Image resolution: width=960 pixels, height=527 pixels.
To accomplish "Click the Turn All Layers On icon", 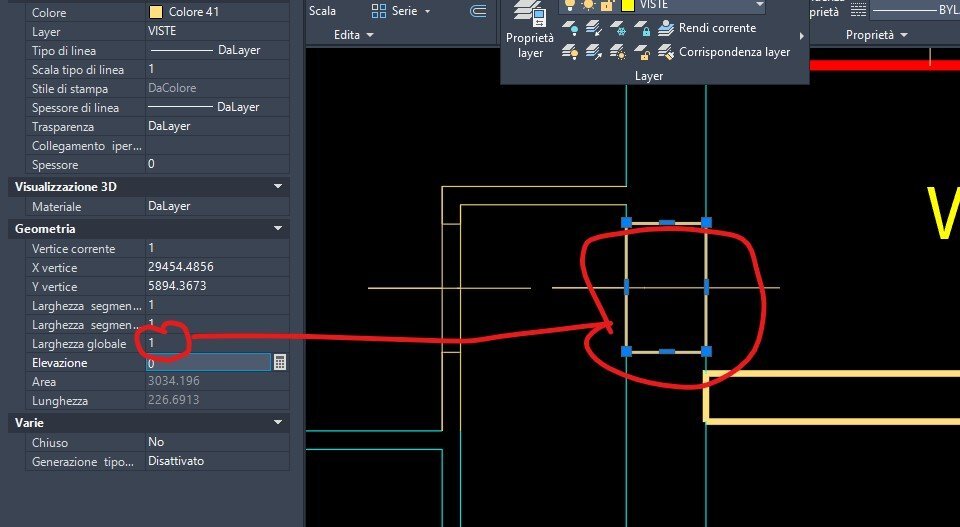I will [x=570, y=53].
